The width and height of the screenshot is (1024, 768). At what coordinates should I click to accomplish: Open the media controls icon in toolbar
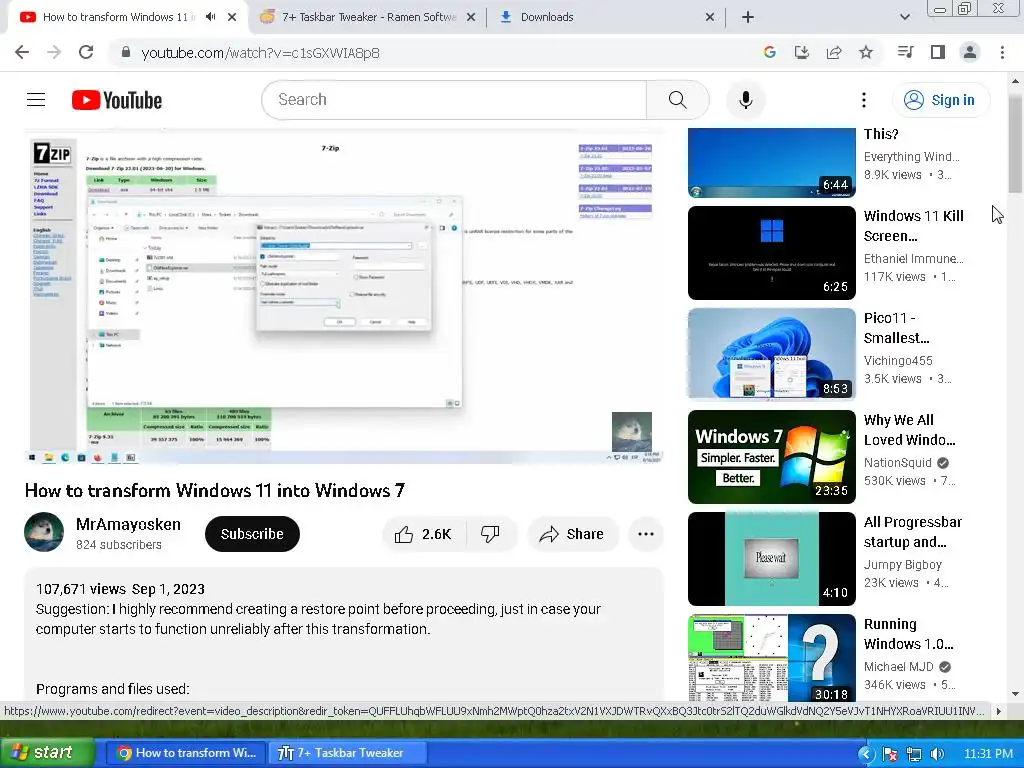(905, 52)
